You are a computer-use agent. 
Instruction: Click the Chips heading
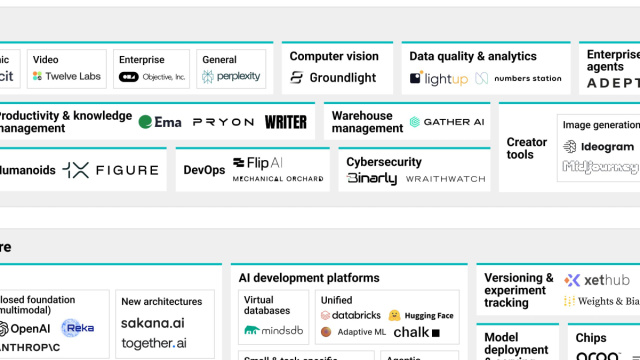591,338
